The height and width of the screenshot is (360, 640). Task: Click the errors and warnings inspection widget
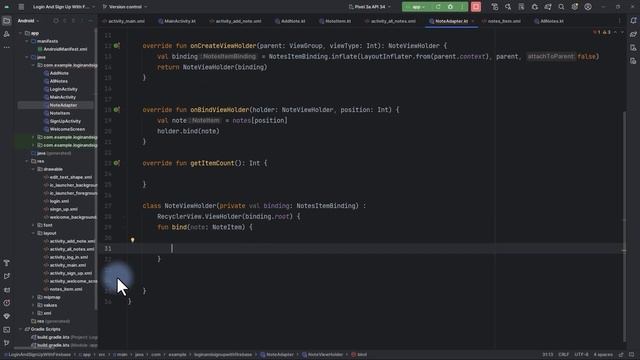click(602, 32)
